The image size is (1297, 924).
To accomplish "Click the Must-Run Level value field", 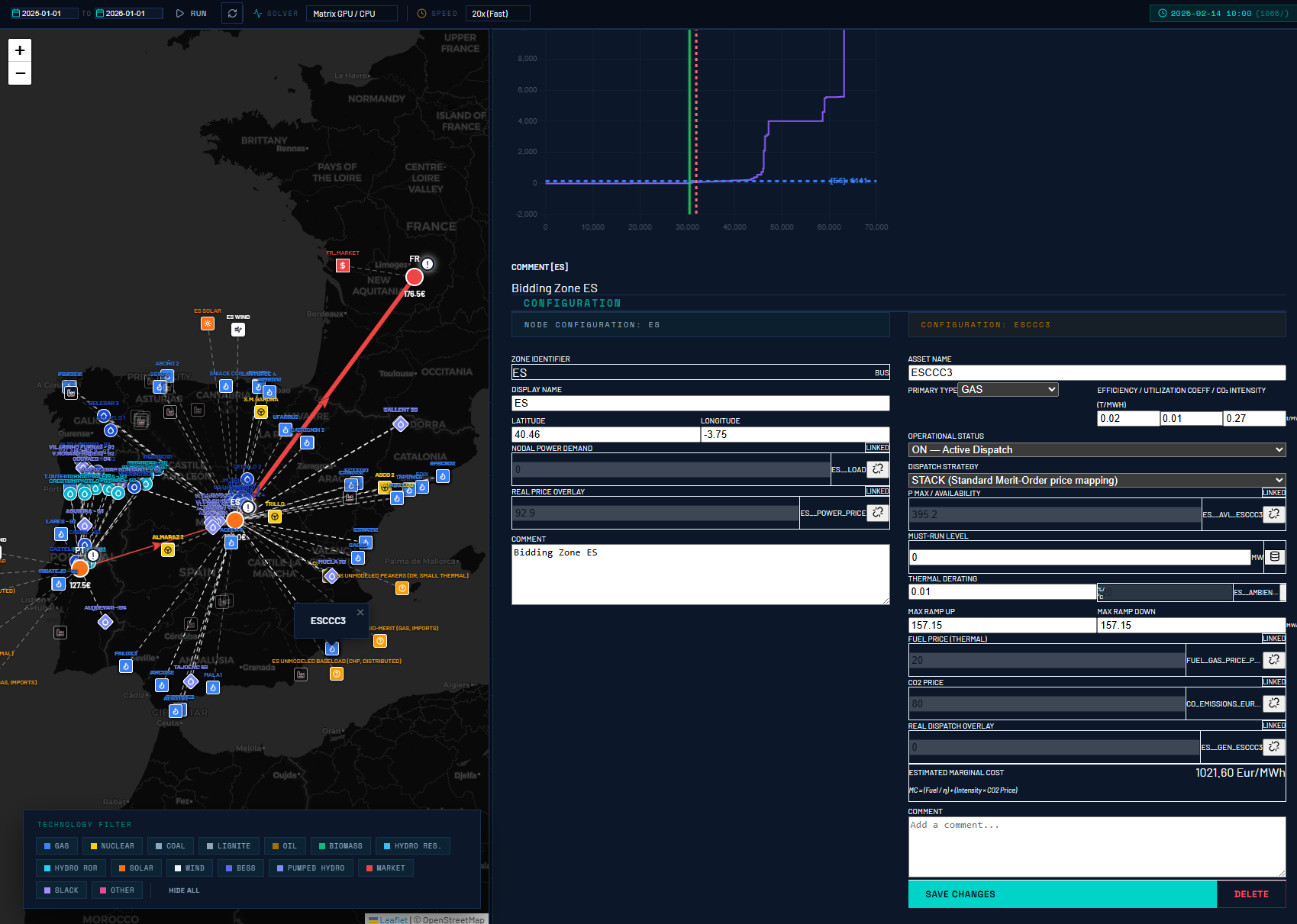I will tap(1079, 557).
